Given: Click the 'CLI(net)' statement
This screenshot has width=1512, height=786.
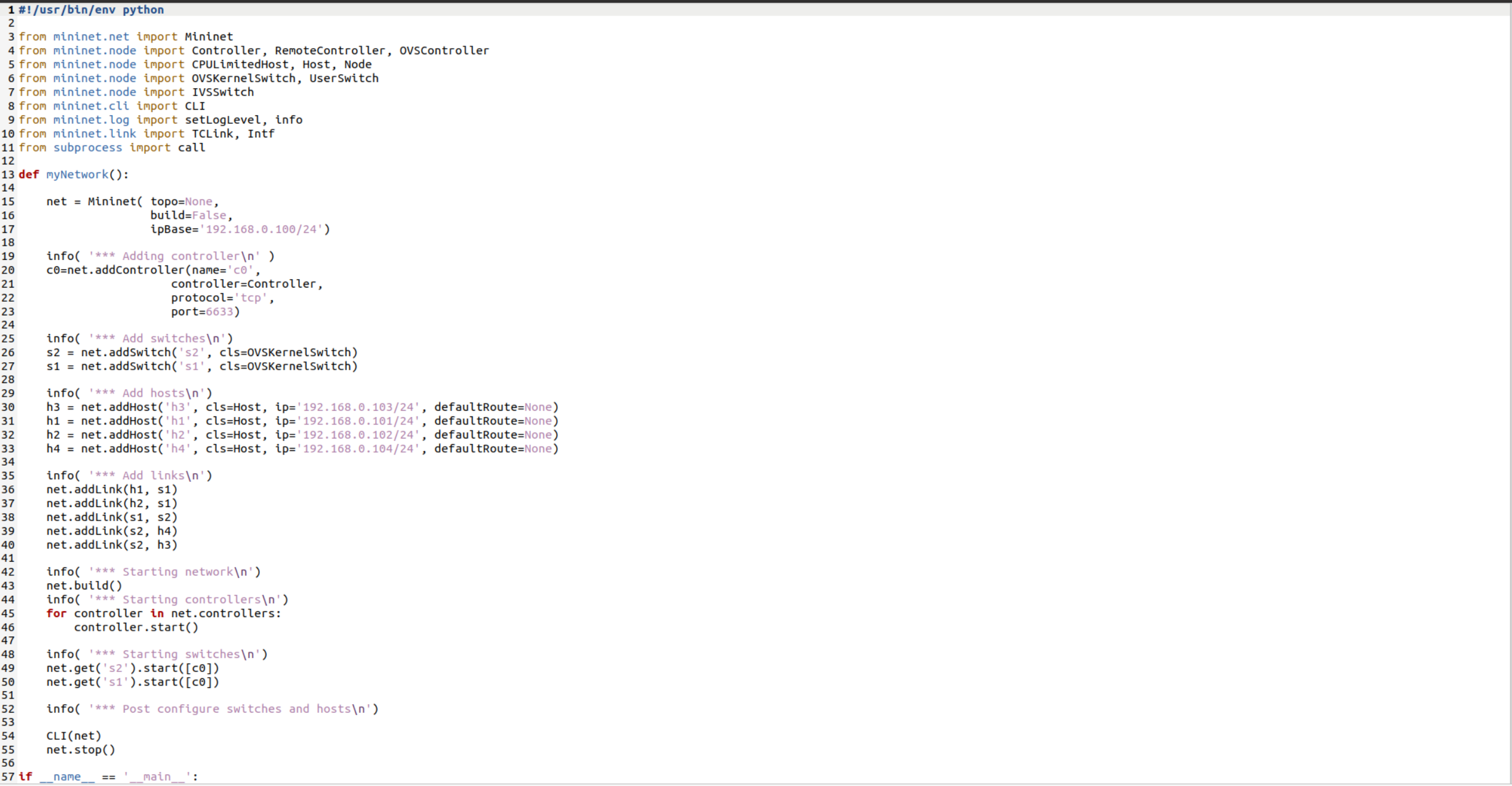Looking at the screenshot, I should 73,736.
